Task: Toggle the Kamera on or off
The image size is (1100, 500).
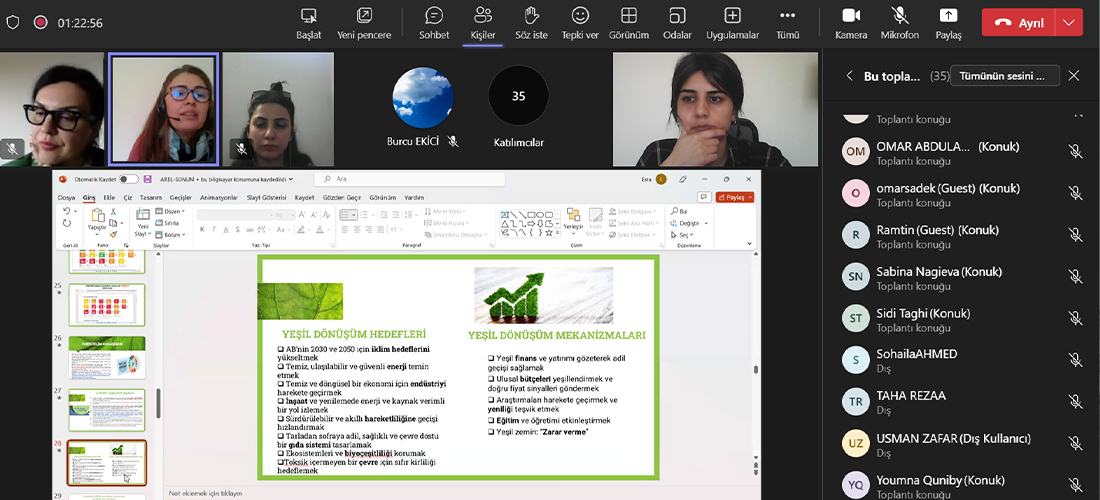Action: click(851, 23)
